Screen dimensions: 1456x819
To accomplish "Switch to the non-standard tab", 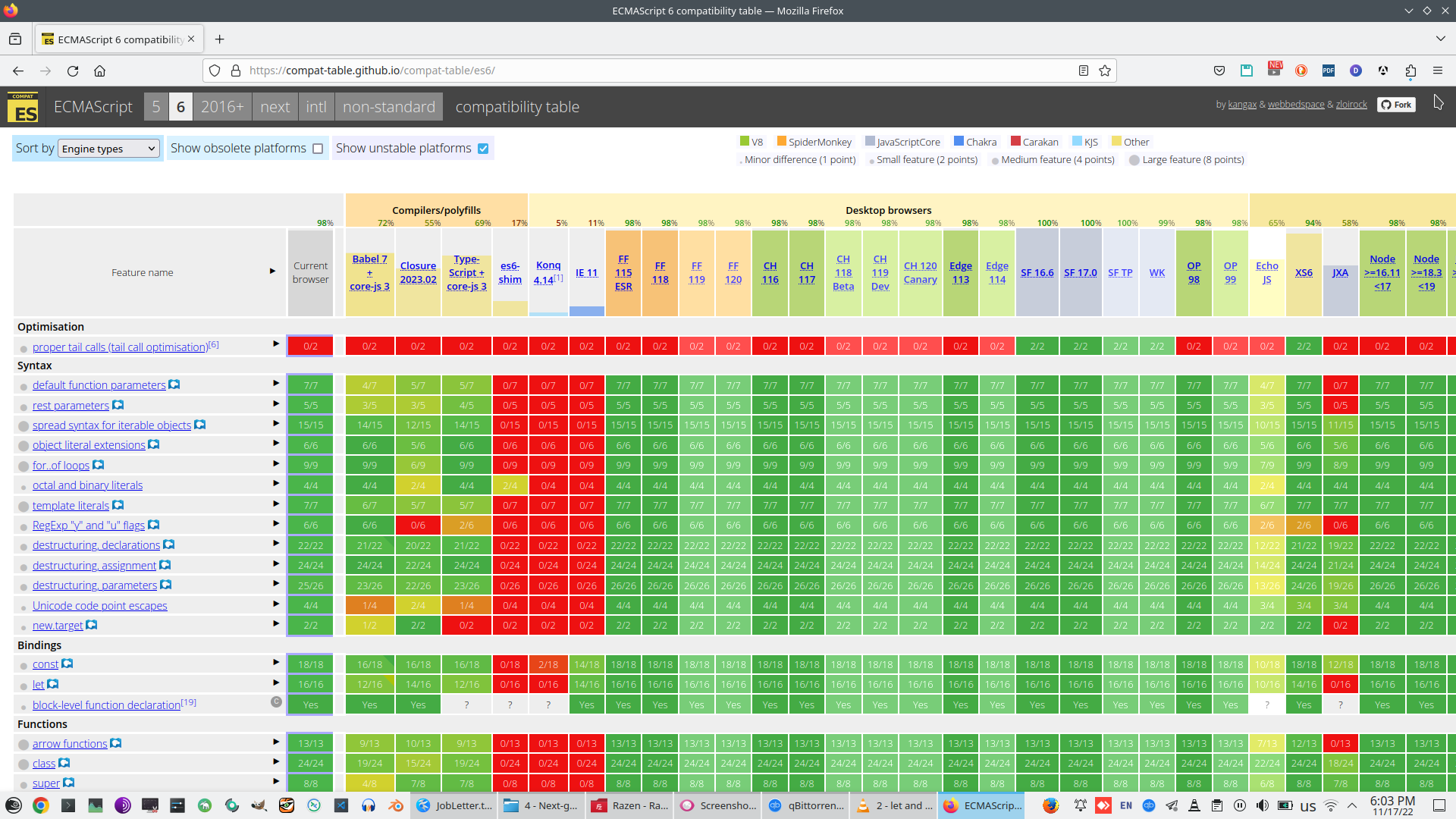I will point(388,107).
